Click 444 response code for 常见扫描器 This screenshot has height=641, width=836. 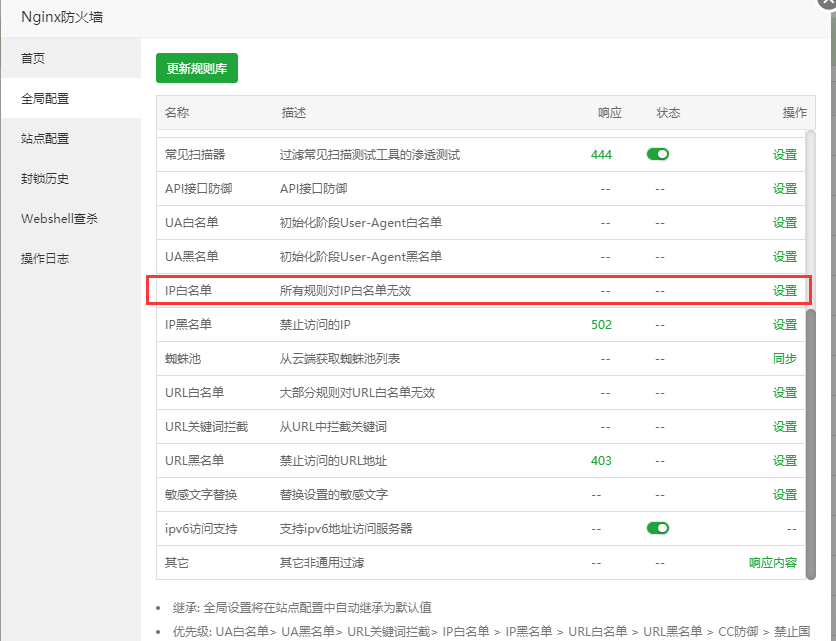(x=601, y=155)
